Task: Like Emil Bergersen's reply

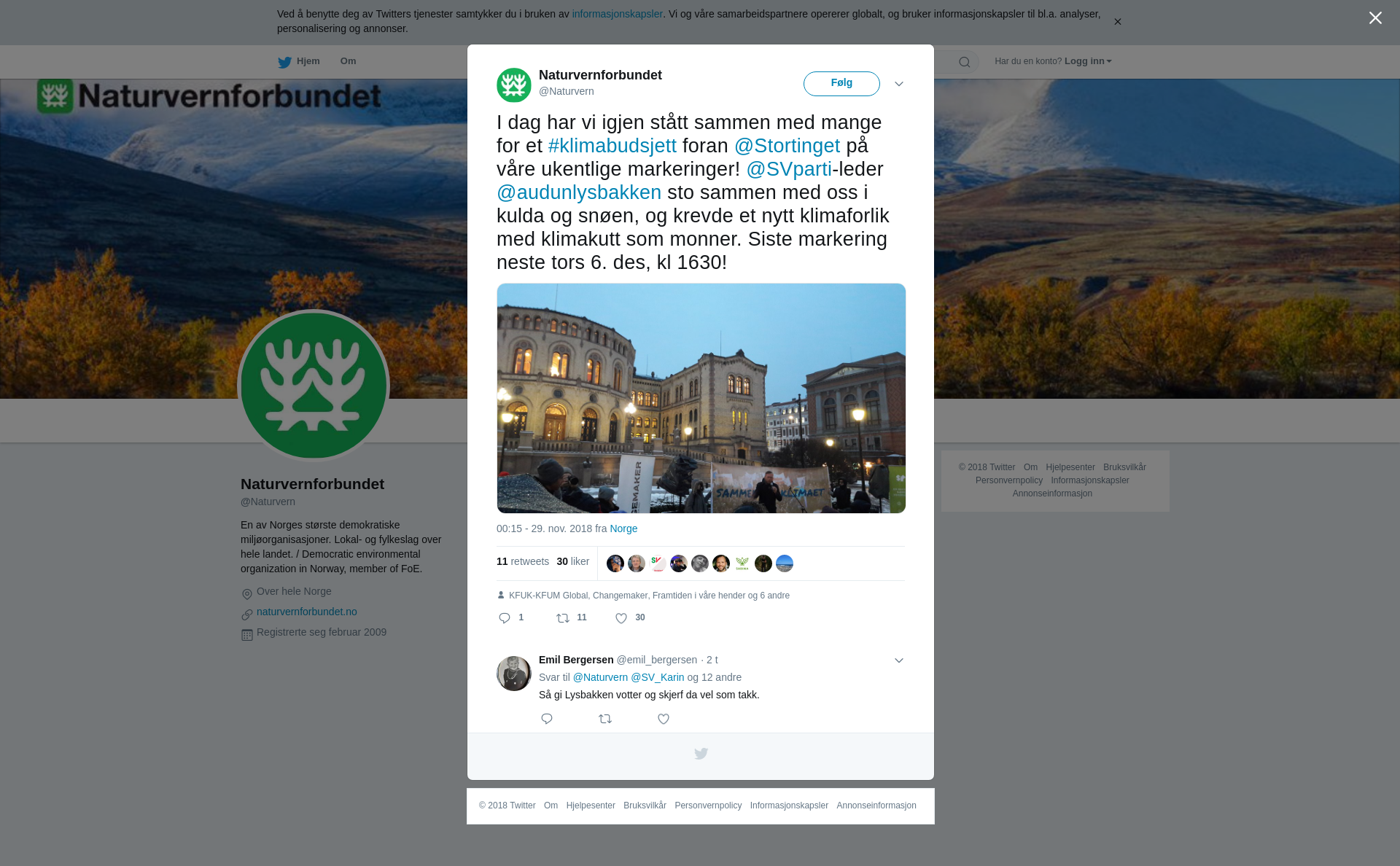Action: [664, 719]
